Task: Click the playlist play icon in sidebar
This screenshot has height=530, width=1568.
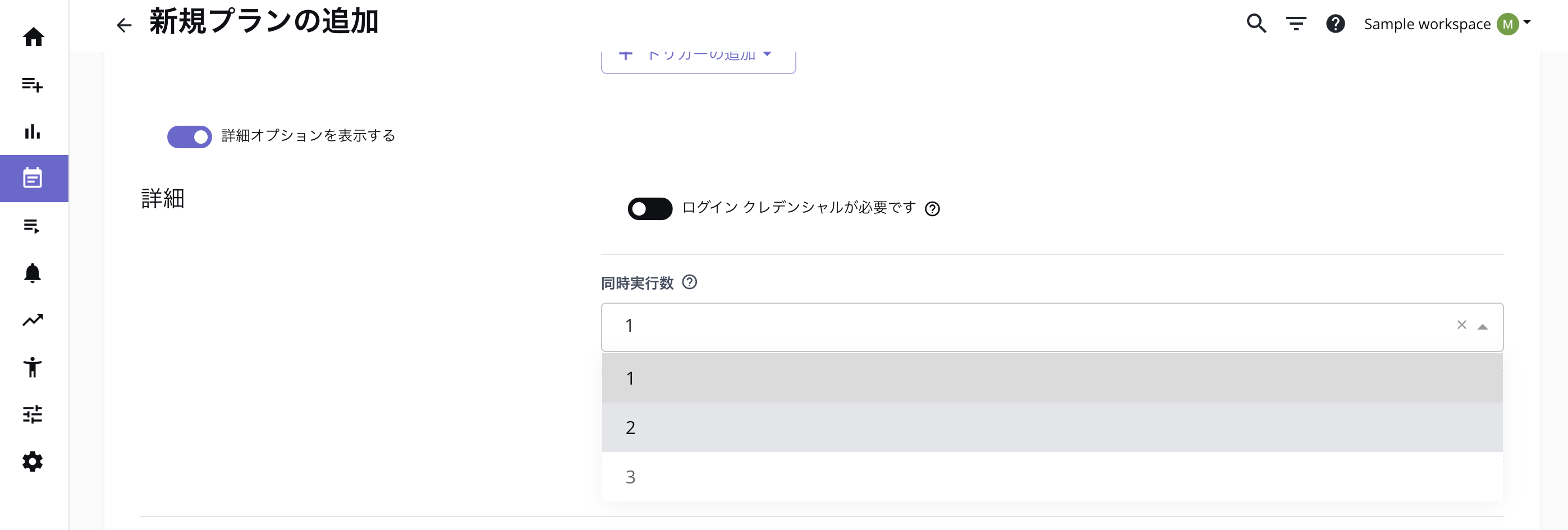Action: coord(33,226)
